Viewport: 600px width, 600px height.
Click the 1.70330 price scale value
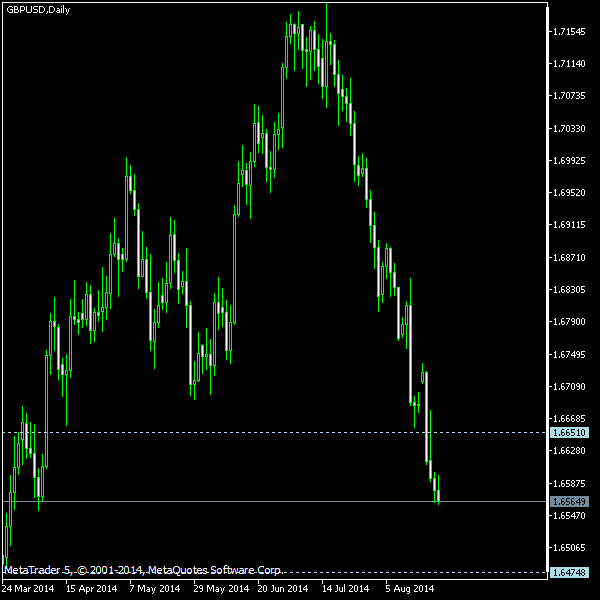[x=569, y=128]
